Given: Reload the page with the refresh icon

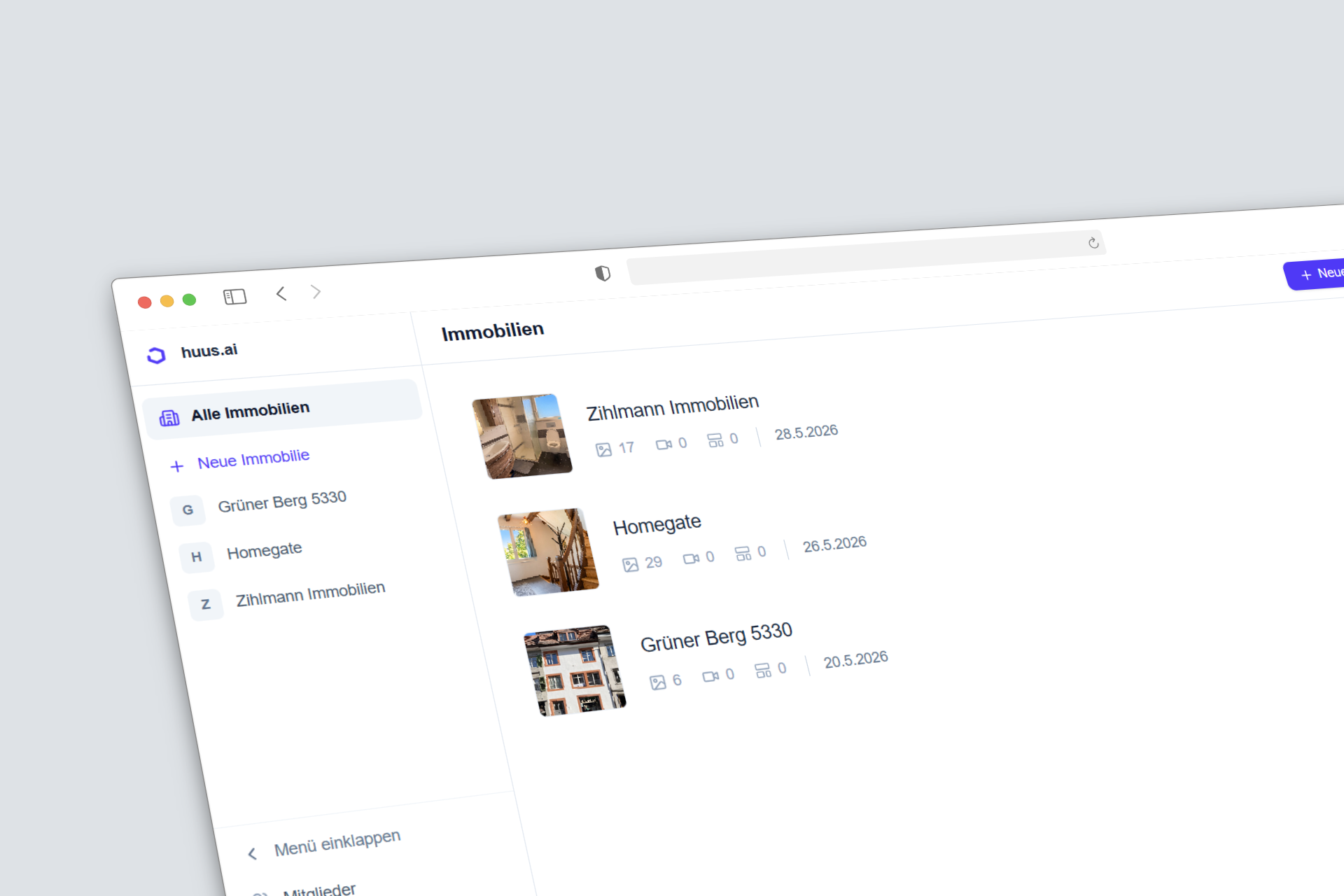Looking at the screenshot, I should tap(1093, 243).
